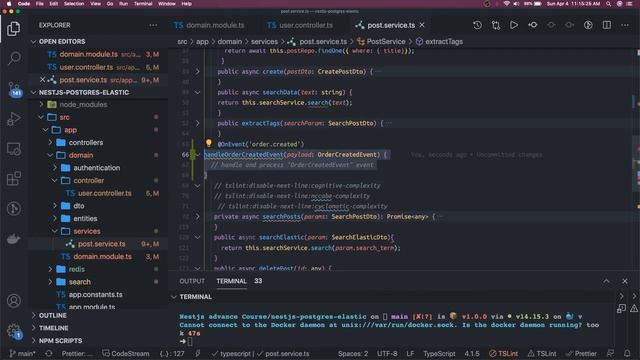Image resolution: width=640 pixels, height=360 pixels.
Task: Switch to the OUTPUT panel tab
Action: (x=192, y=281)
